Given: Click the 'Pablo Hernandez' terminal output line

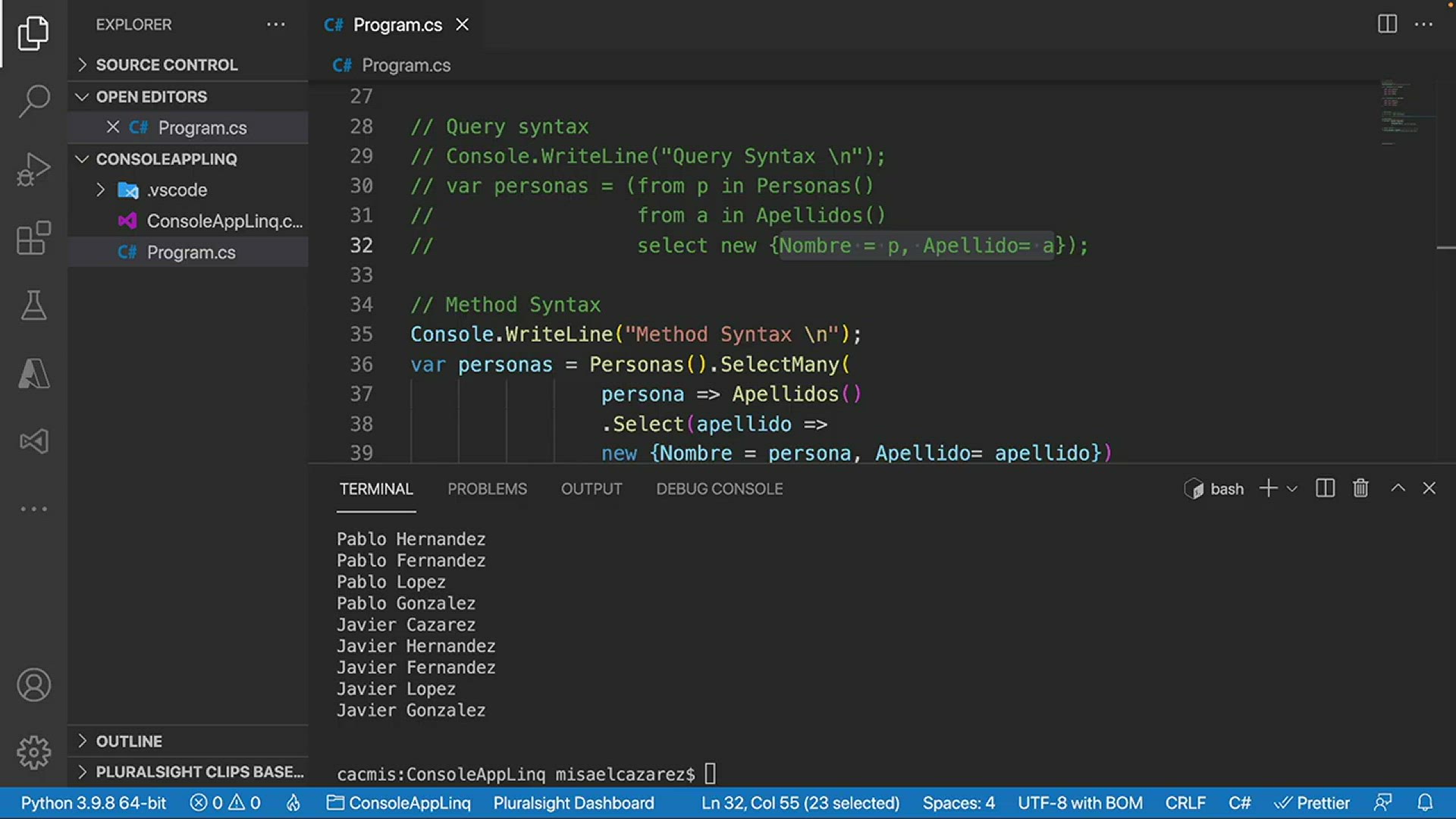Looking at the screenshot, I should click(411, 539).
